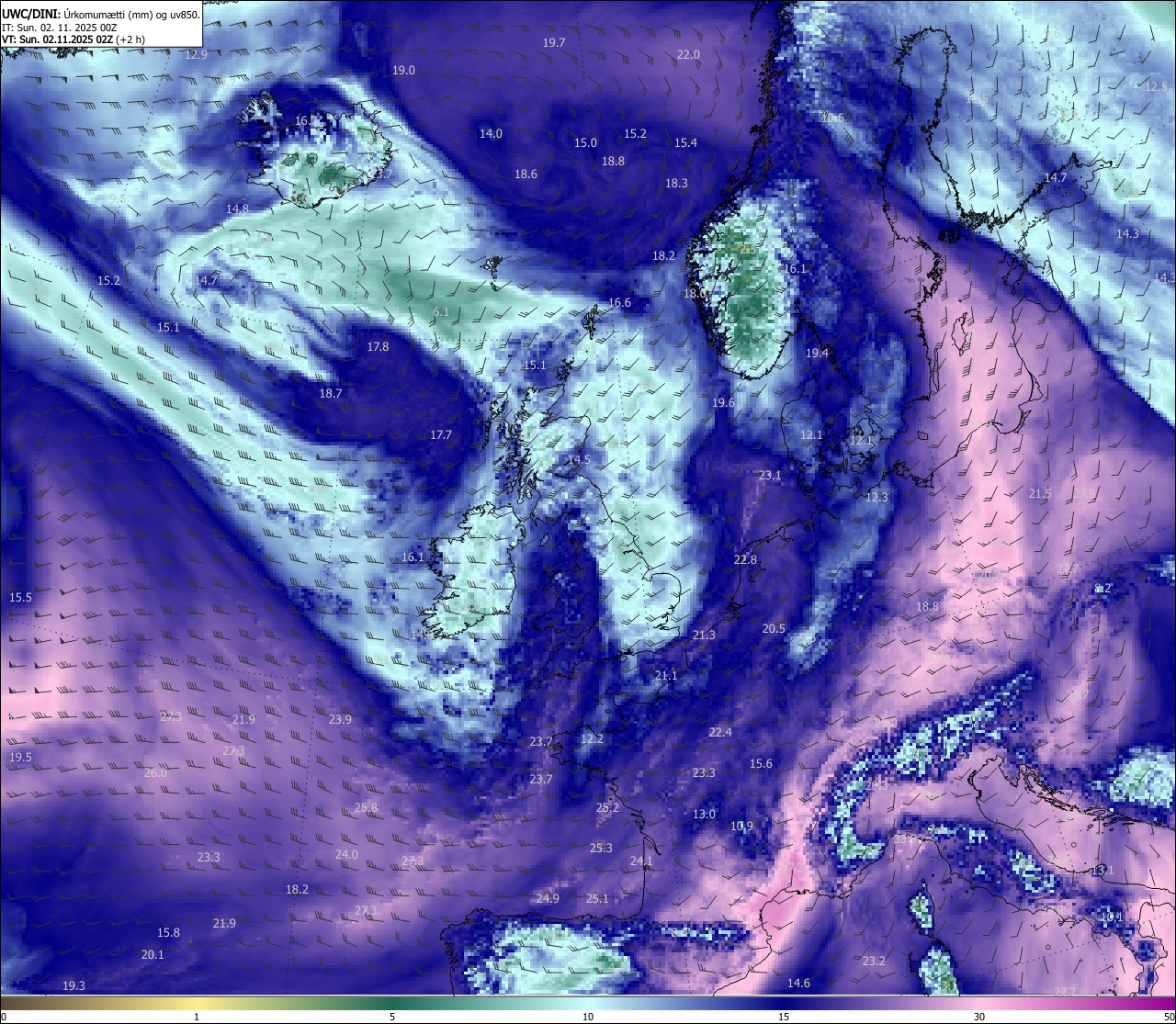This screenshot has width=1176, height=1024.
Task: Click the map value 14.0
Action: coord(491,134)
